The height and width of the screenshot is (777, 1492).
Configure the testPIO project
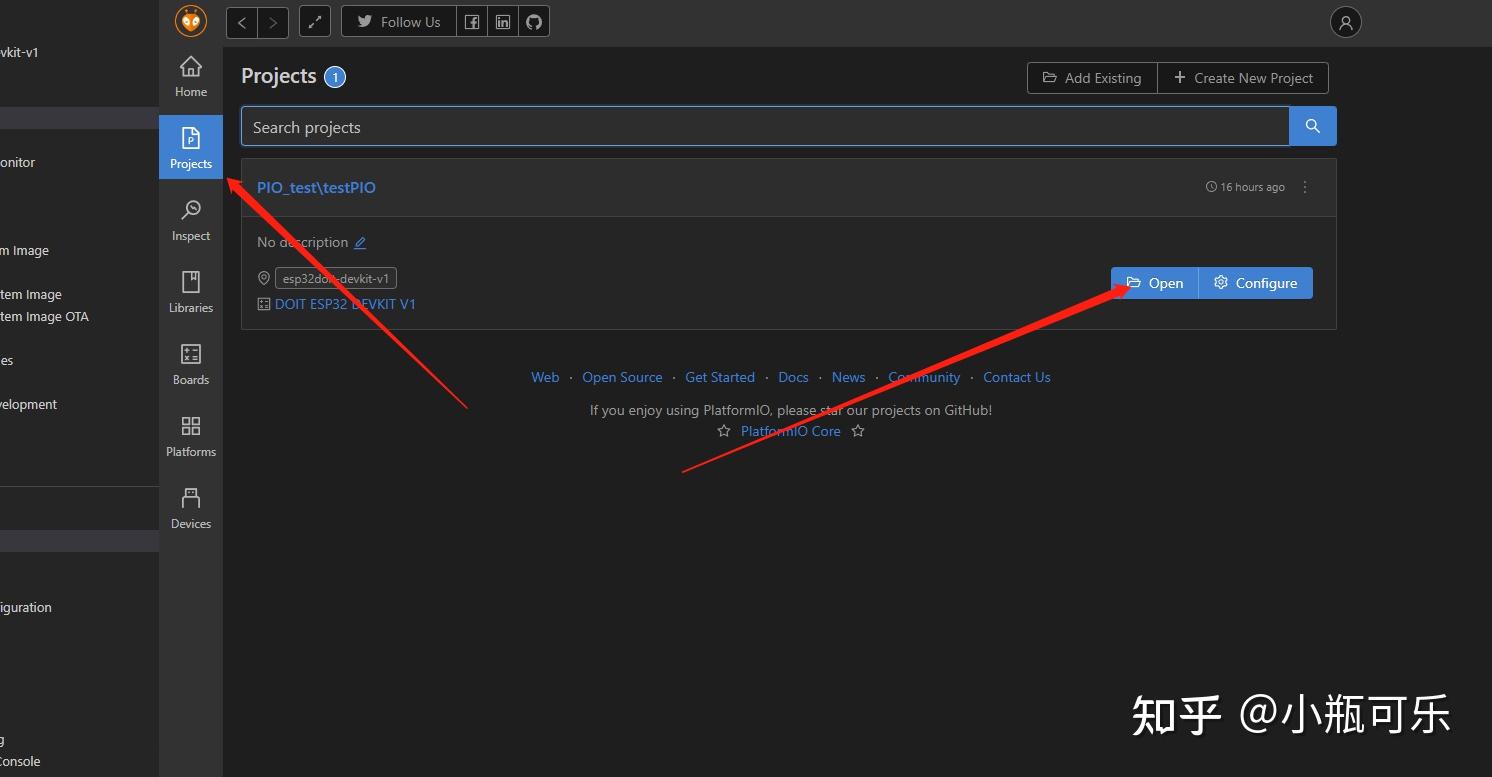tap(1255, 283)
